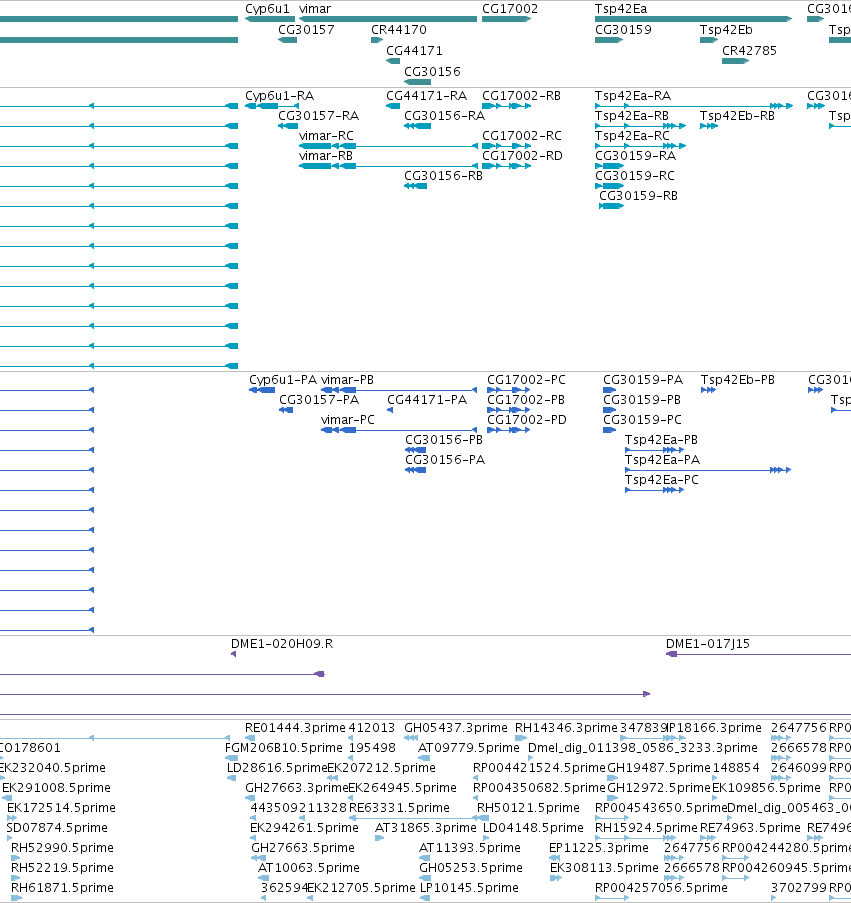Select protein Tsp42Eb-PB
The width and height of the screenshot is (851, 903).
tap(738, 380)
